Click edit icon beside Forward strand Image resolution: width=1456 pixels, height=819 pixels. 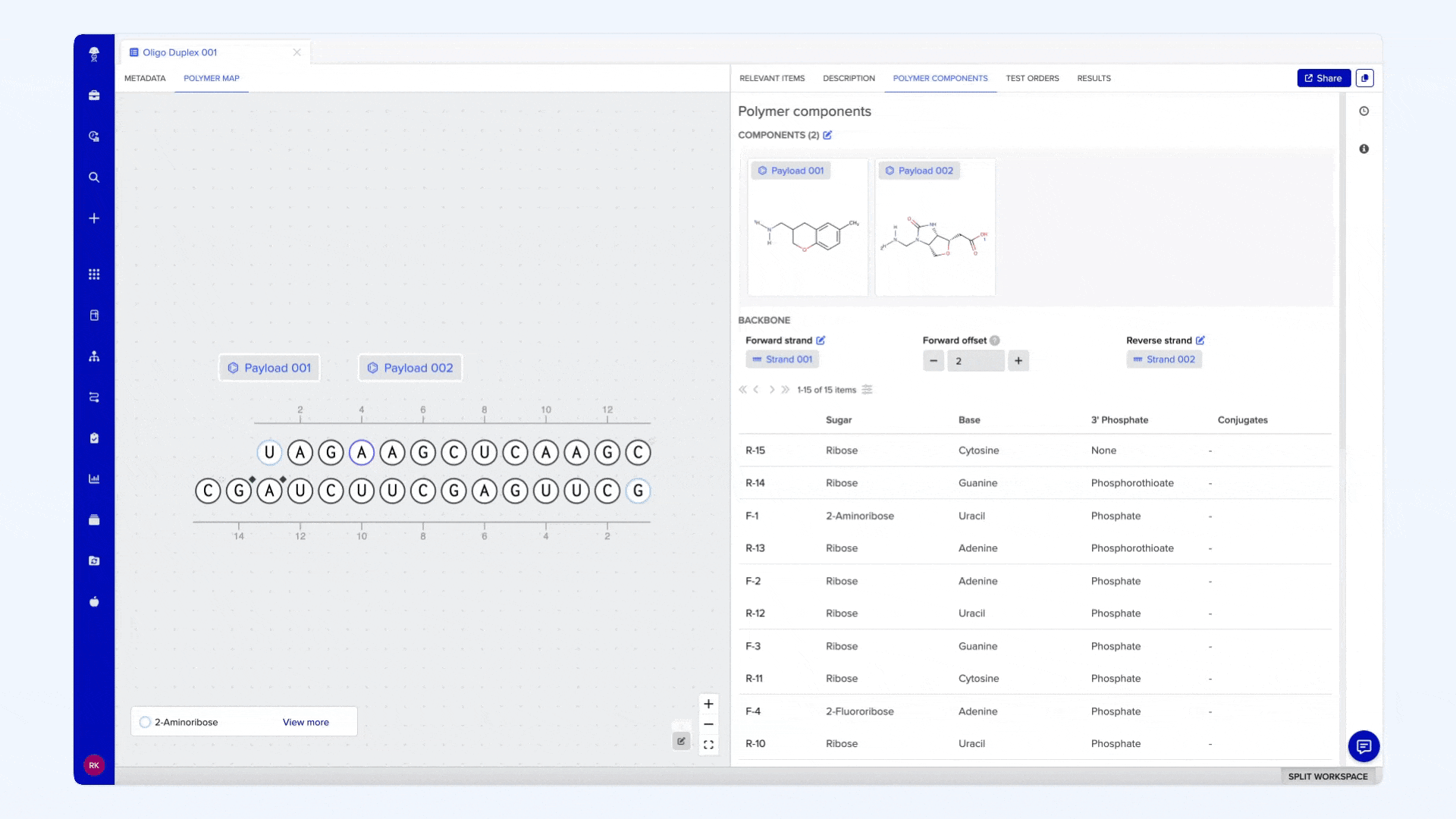pos(821,340)
